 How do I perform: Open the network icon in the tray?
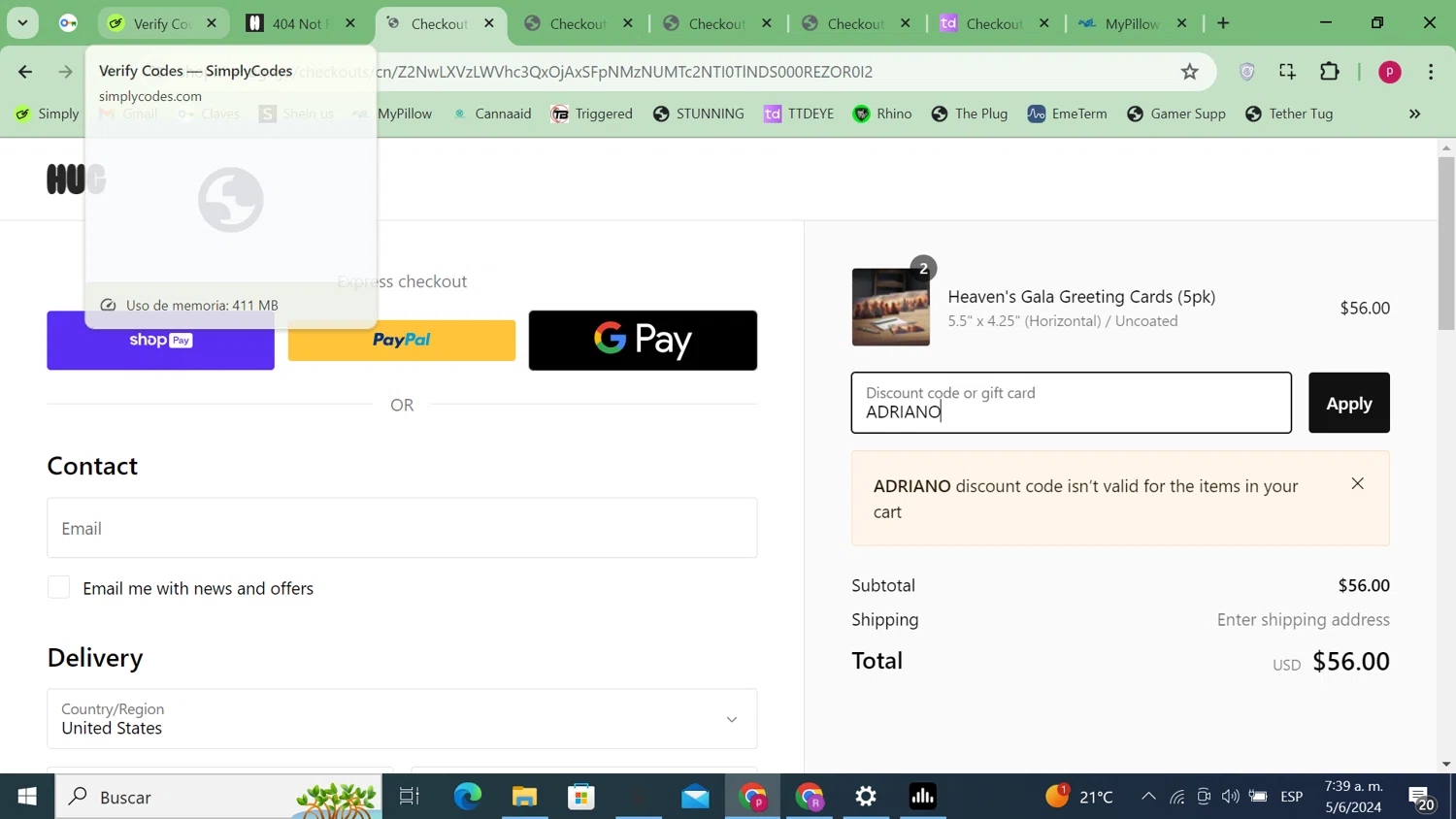(x=1176, y=797)
